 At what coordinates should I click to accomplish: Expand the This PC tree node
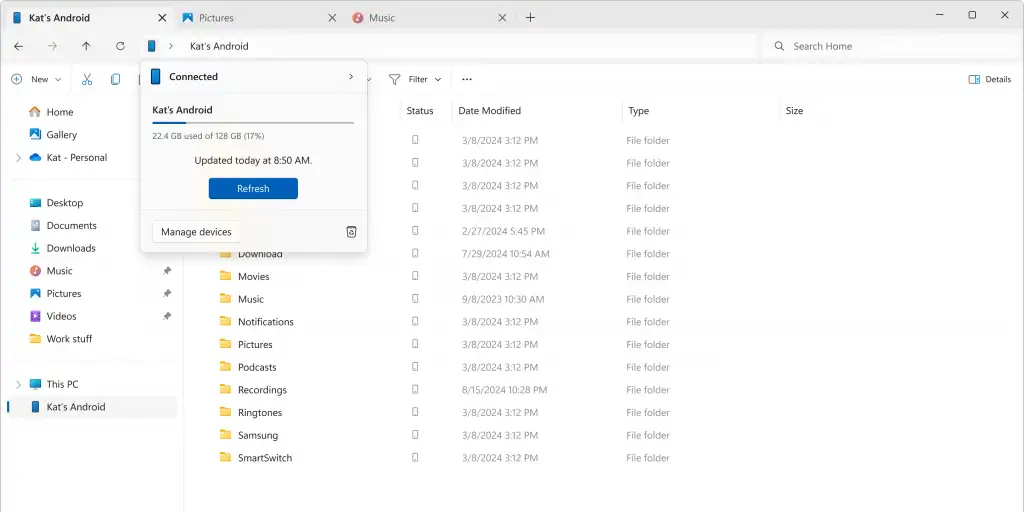[x=18, y=384]
